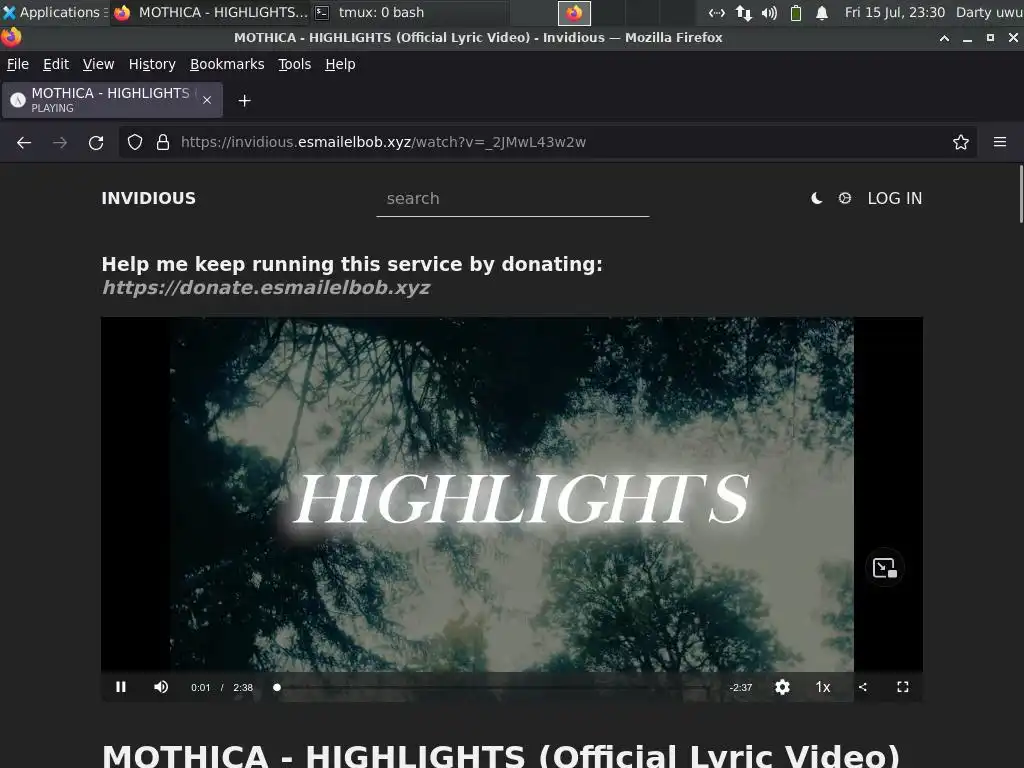Viewport: 1024px width, 768px height.
Task: Toggle Invidious dark theme moon icon
Action: pyautogui.click(x=816, y=199)
